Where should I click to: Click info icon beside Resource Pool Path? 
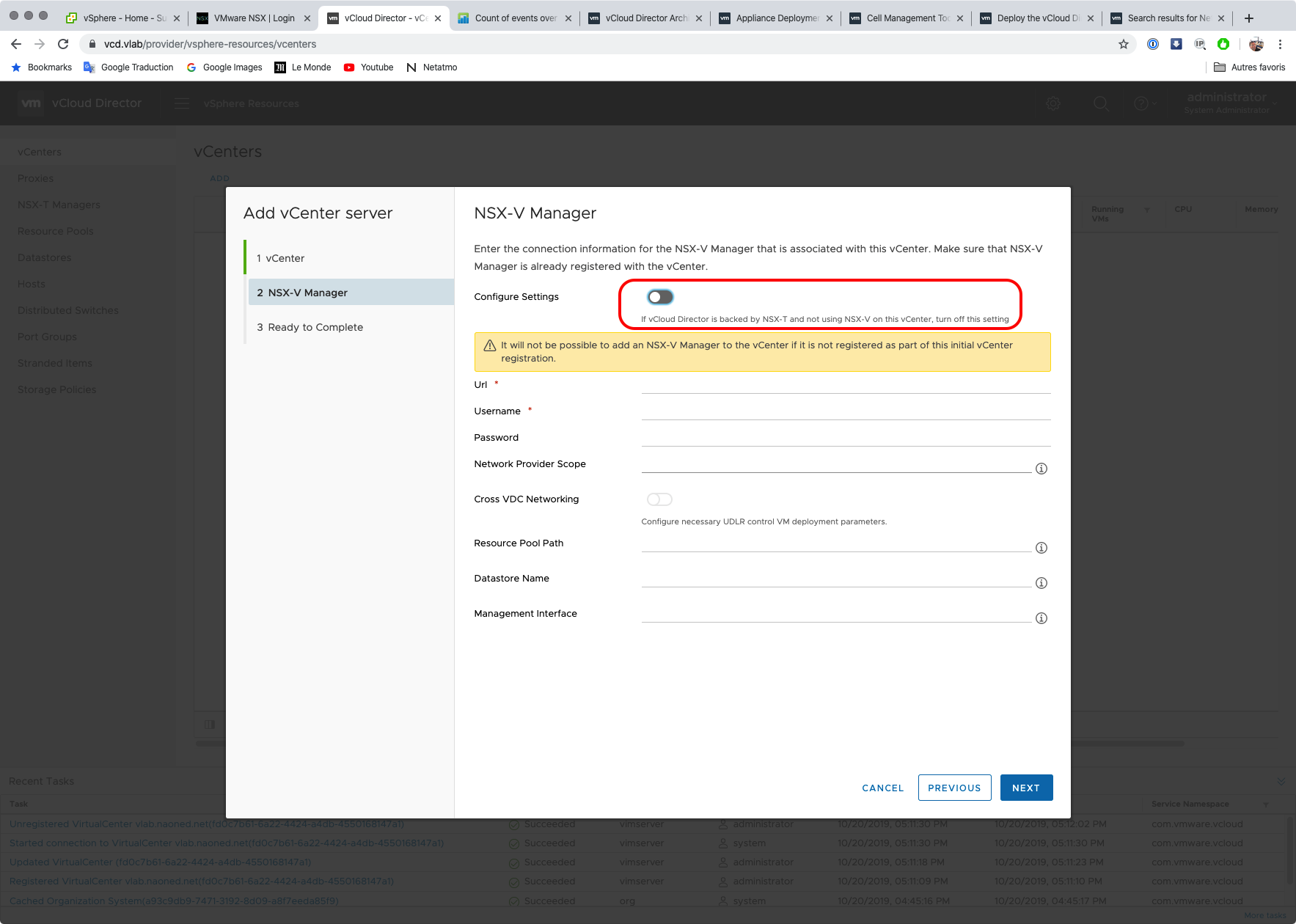pos(1041,548)
